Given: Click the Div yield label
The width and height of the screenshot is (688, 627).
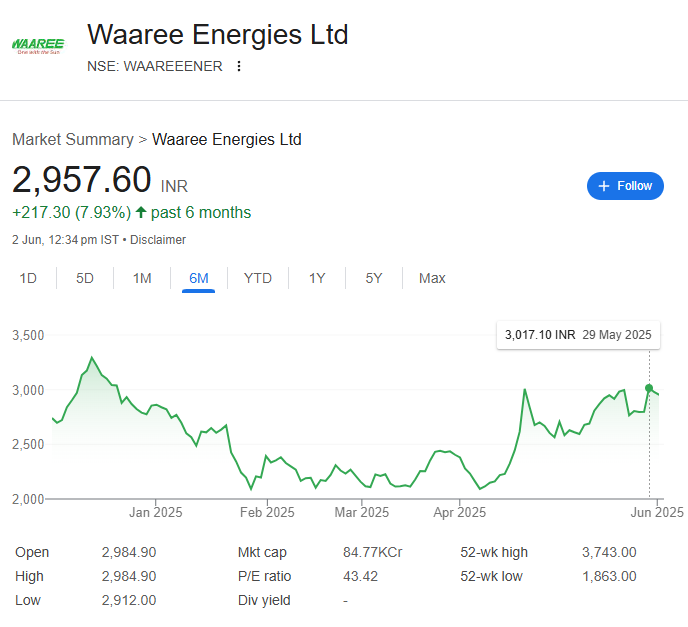Looking at the screenshot, I should [264, 600].
